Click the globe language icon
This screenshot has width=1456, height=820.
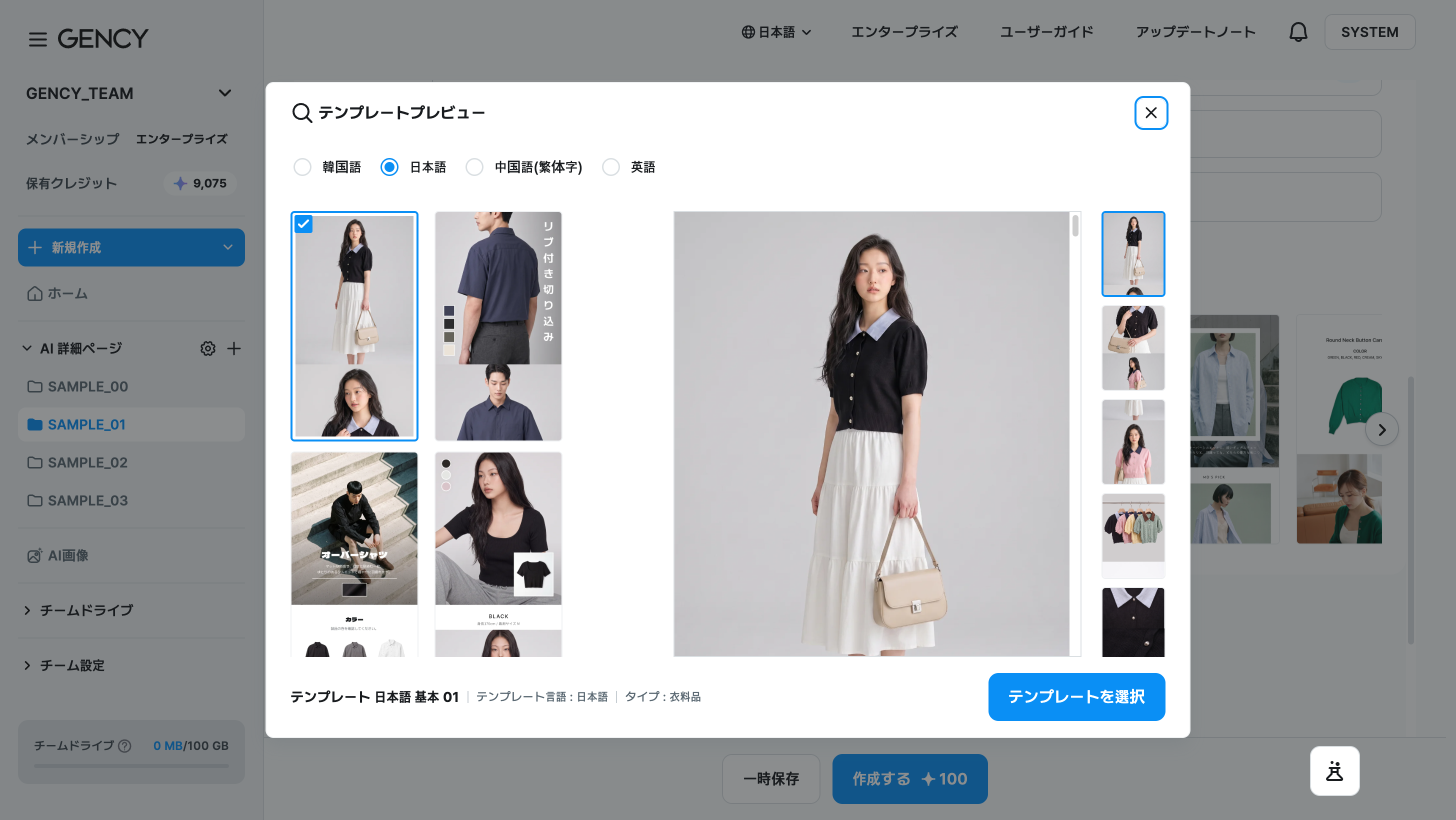pos(748,32)
